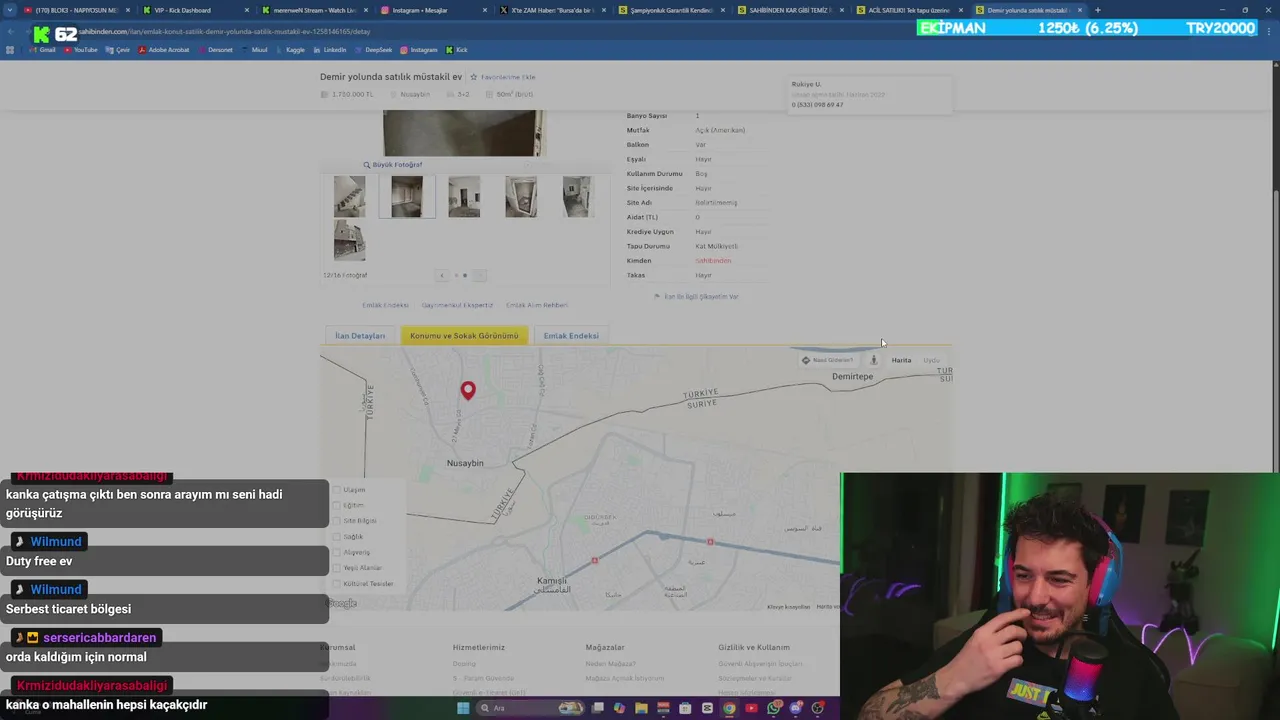This screenshot has width=1280, height=720.
Task: Open YouTube bookmark
Action: coord(80,50)
